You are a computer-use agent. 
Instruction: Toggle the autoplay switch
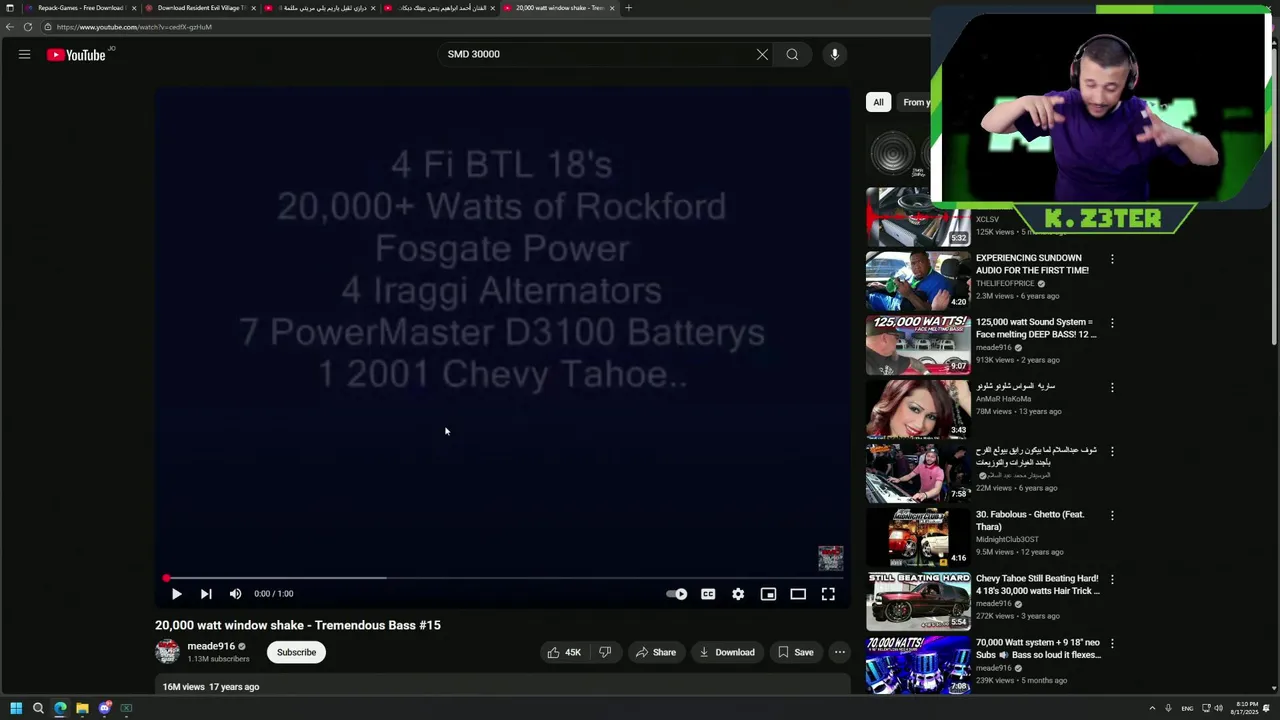pyautogui.click(x=677, y=594)
